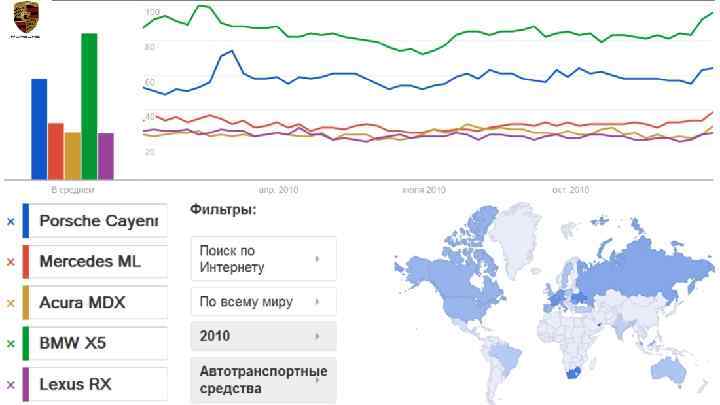Remove Acura MDX term with orange X
Viewport: 720px width, 405px height.
tap(11, 303)
